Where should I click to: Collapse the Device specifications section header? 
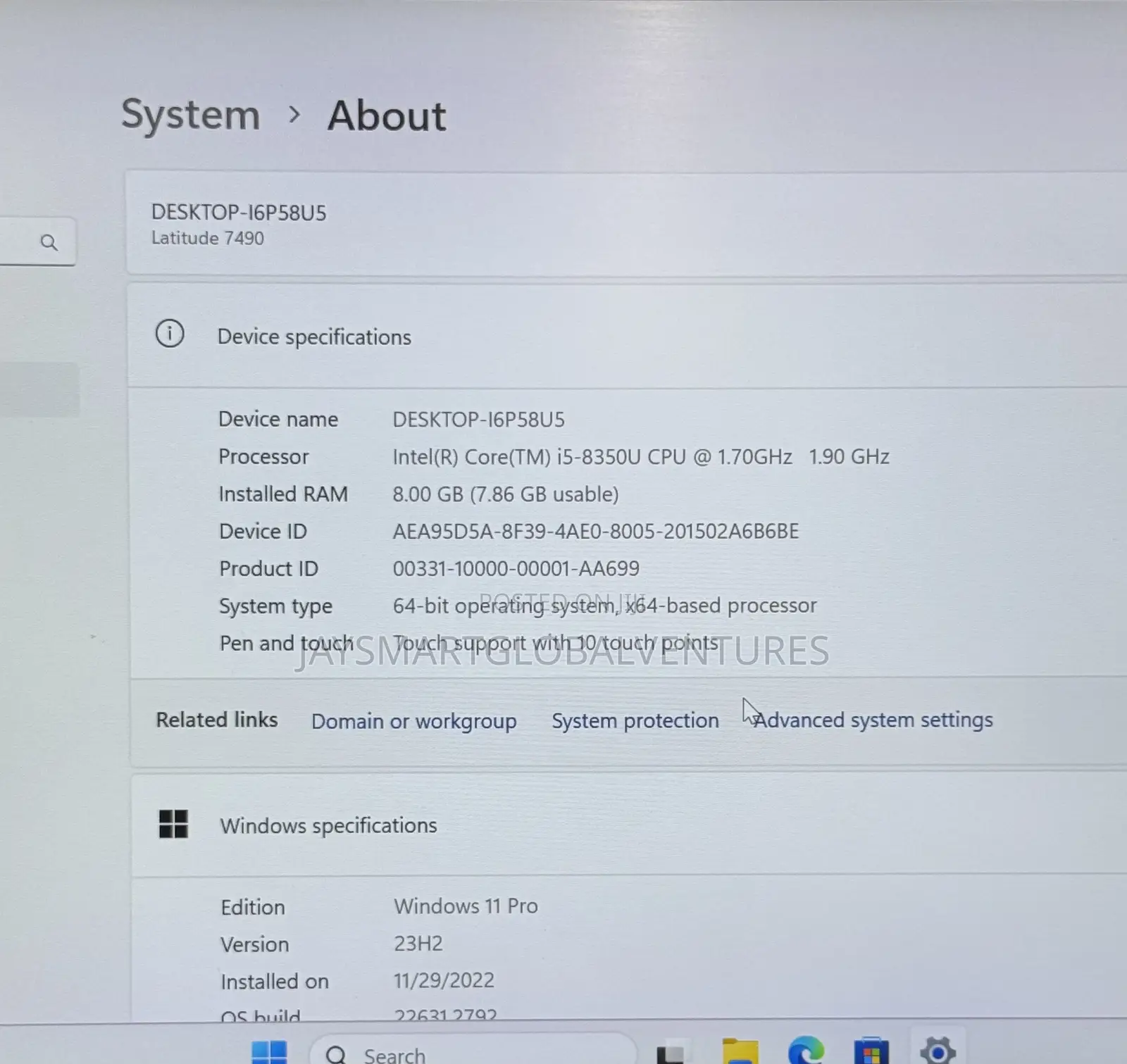(x=627, y=336)
